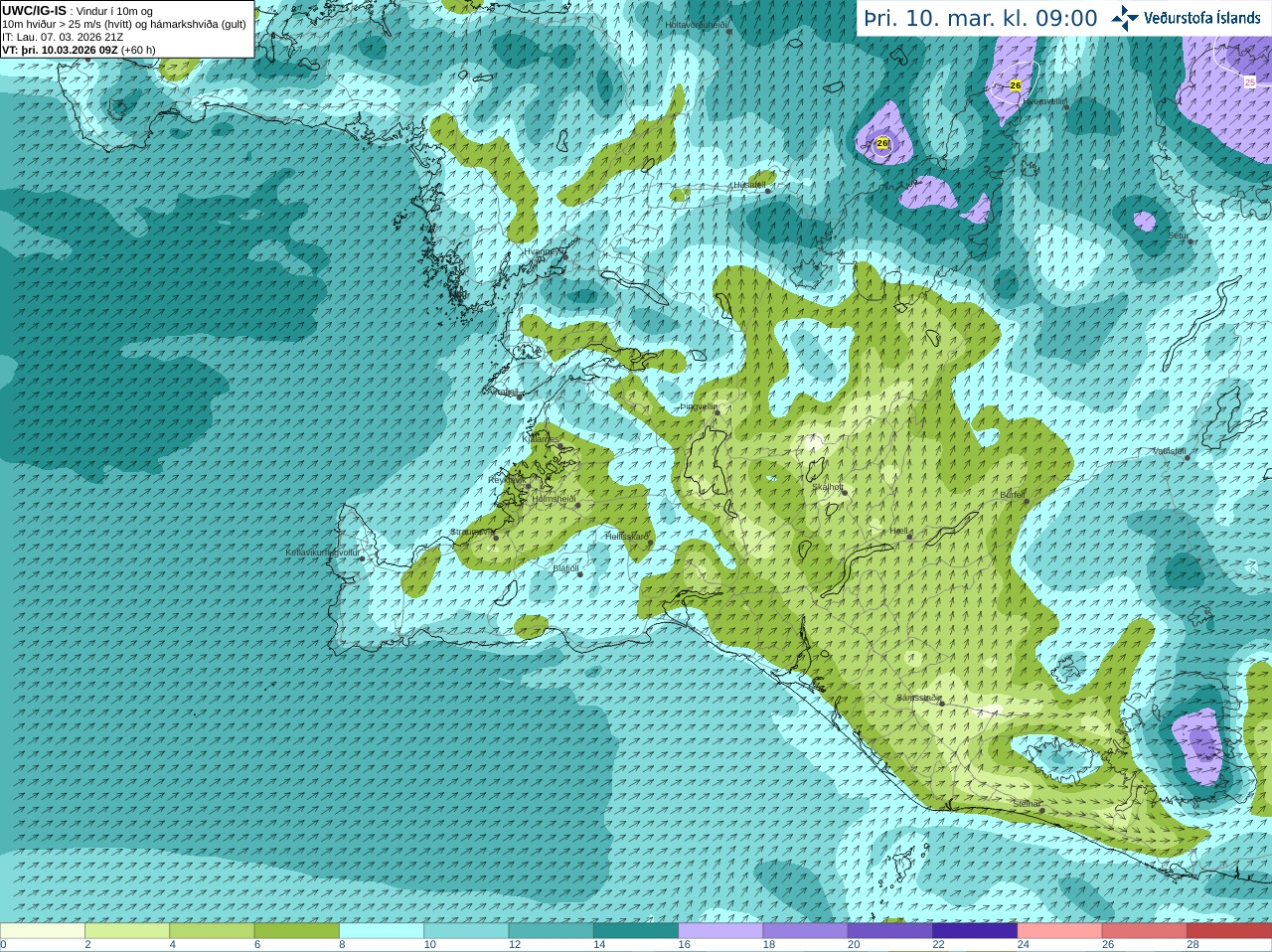Click the Búrfell station marker
This screenshot has height=952, width=1272.
coord(1027,500)
